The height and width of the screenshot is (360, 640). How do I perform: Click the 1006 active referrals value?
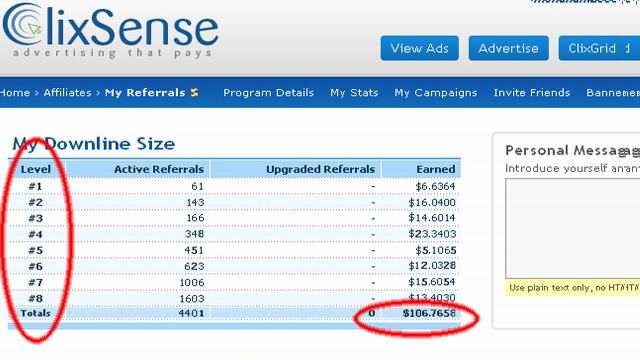192,282
